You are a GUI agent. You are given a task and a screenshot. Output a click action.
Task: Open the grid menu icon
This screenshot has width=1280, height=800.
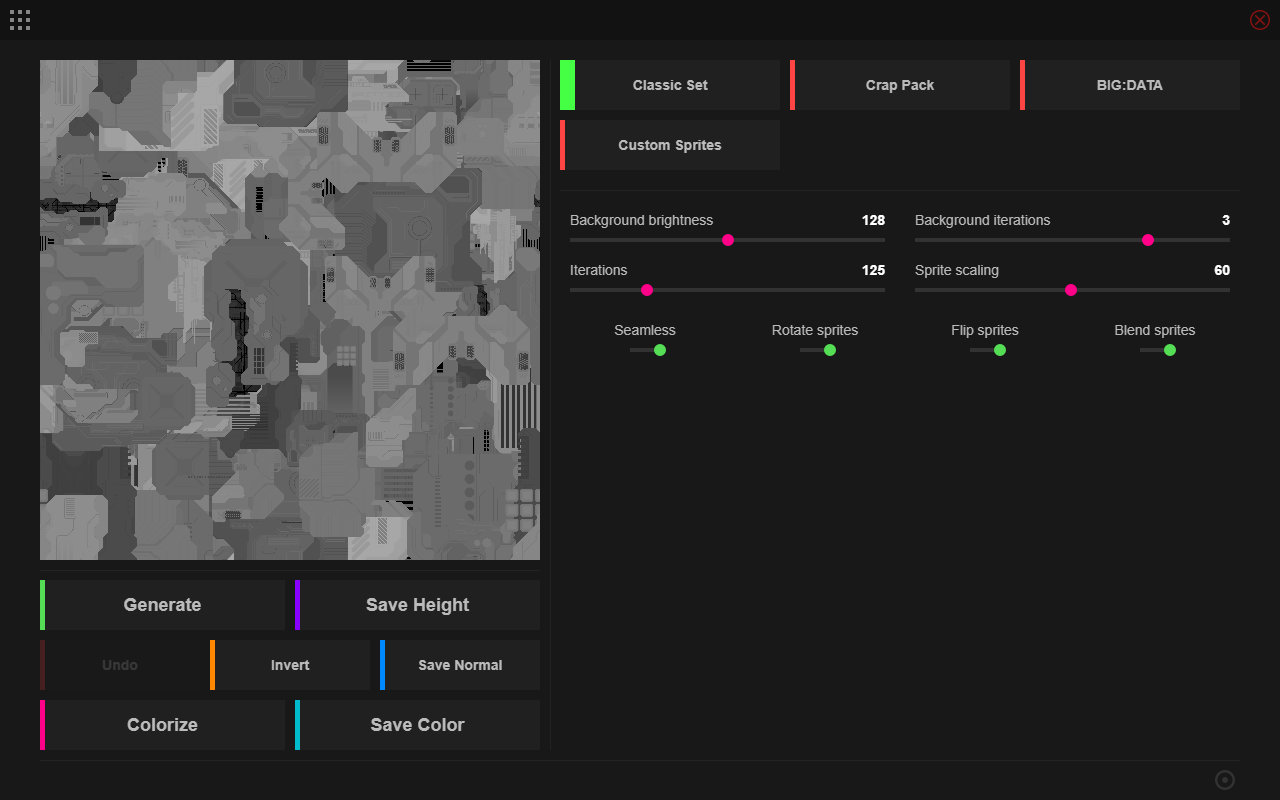[x=20, y=20]
